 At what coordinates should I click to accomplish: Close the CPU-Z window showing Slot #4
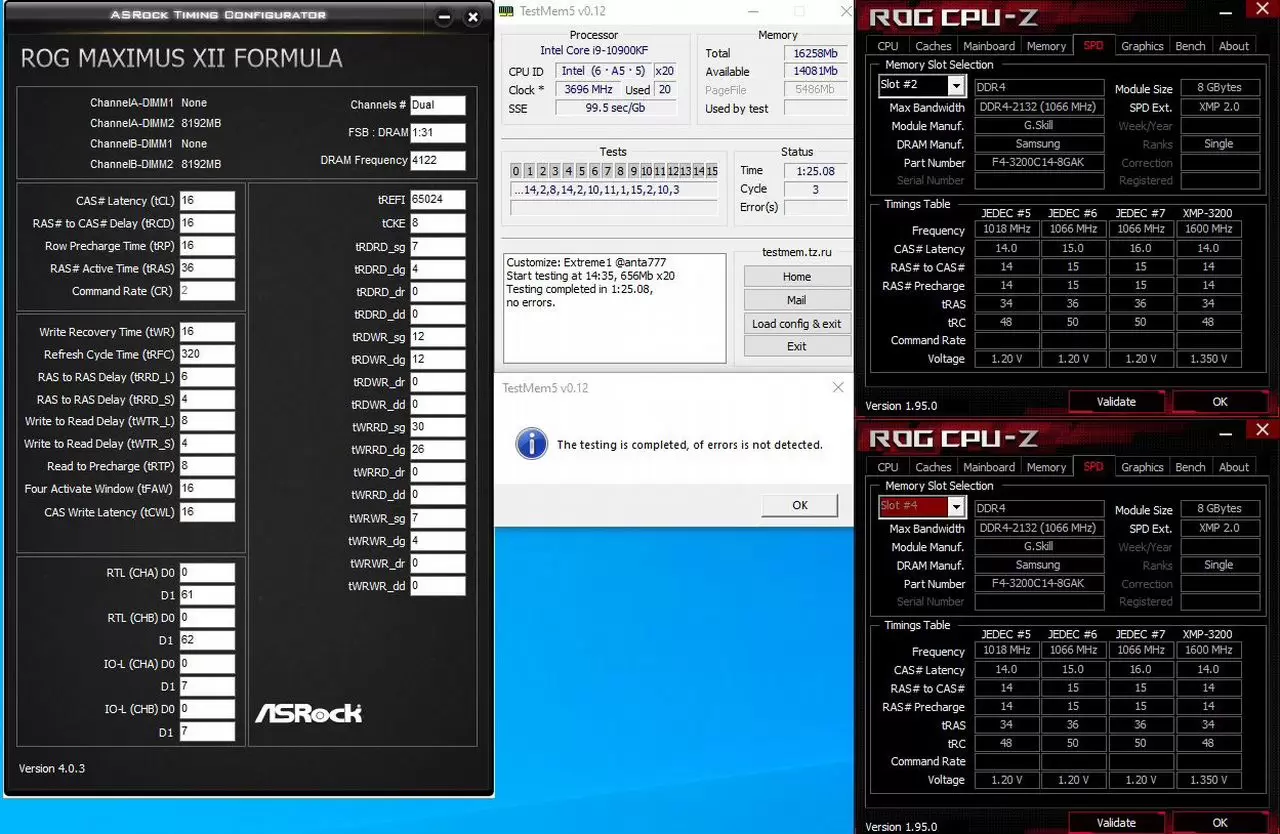[x=1262, y=431]
